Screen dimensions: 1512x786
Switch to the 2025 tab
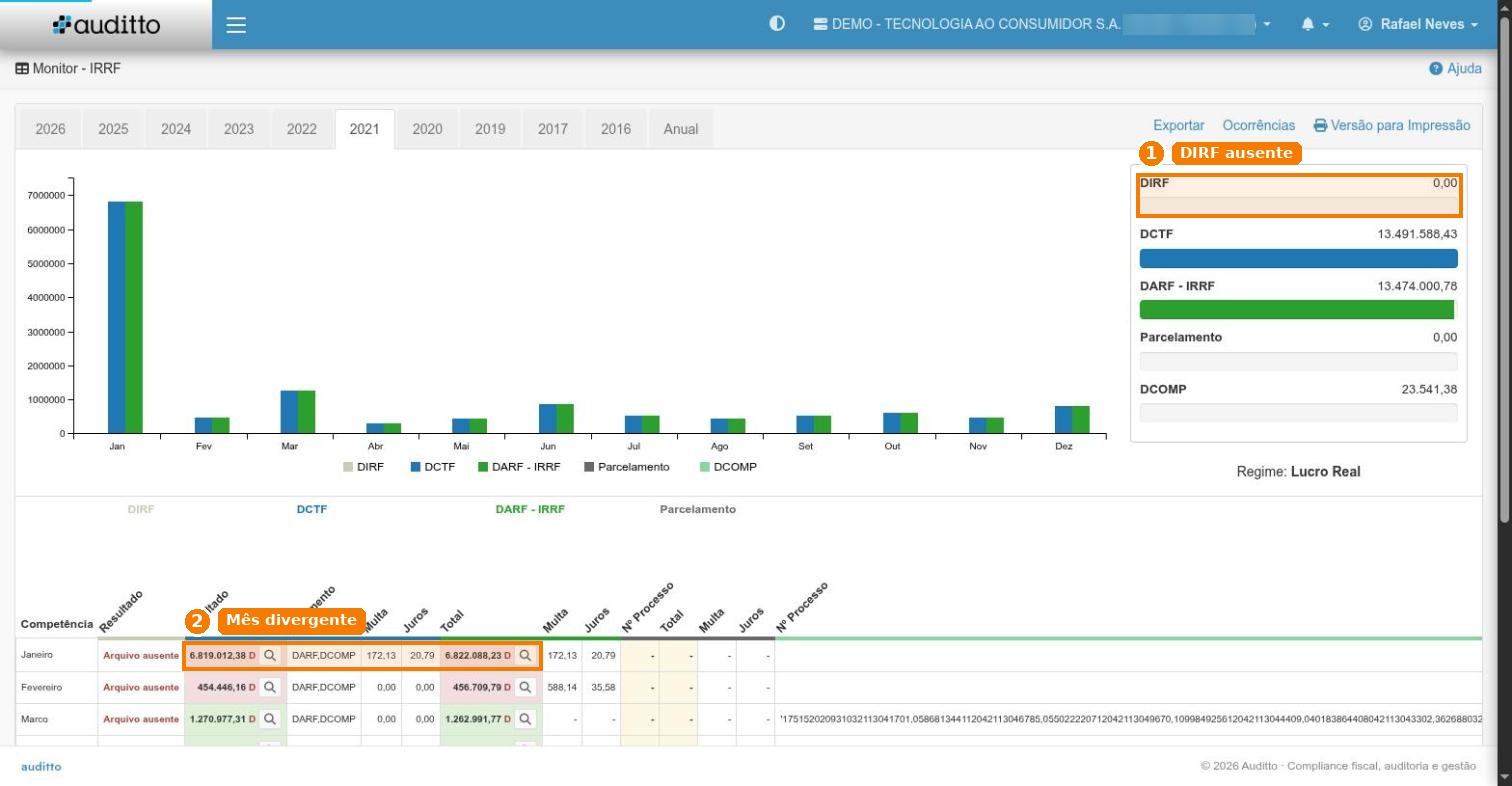click(x=113, y=129)
